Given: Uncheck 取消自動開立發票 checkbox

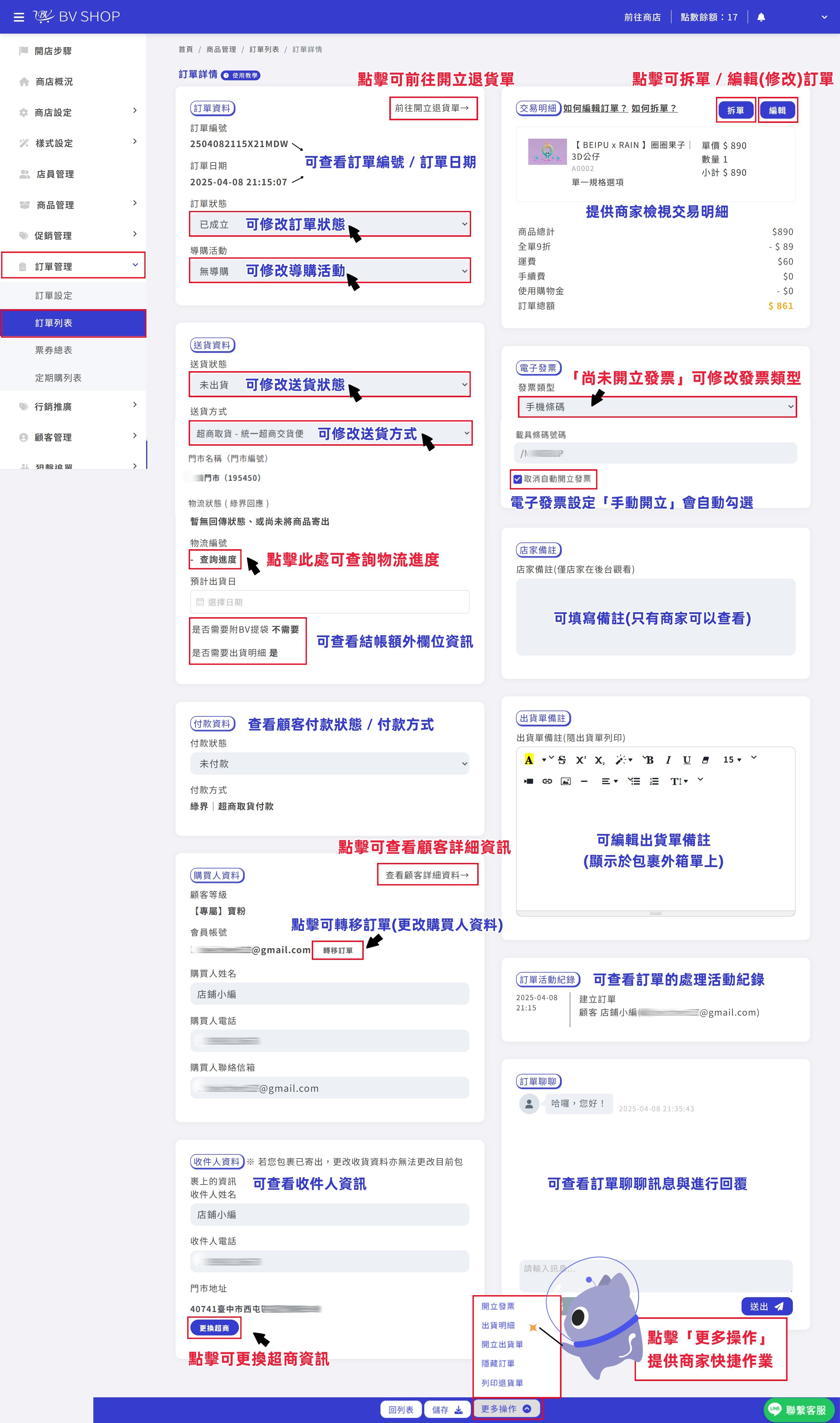Looking at the screenshot, I should [517, 479].
